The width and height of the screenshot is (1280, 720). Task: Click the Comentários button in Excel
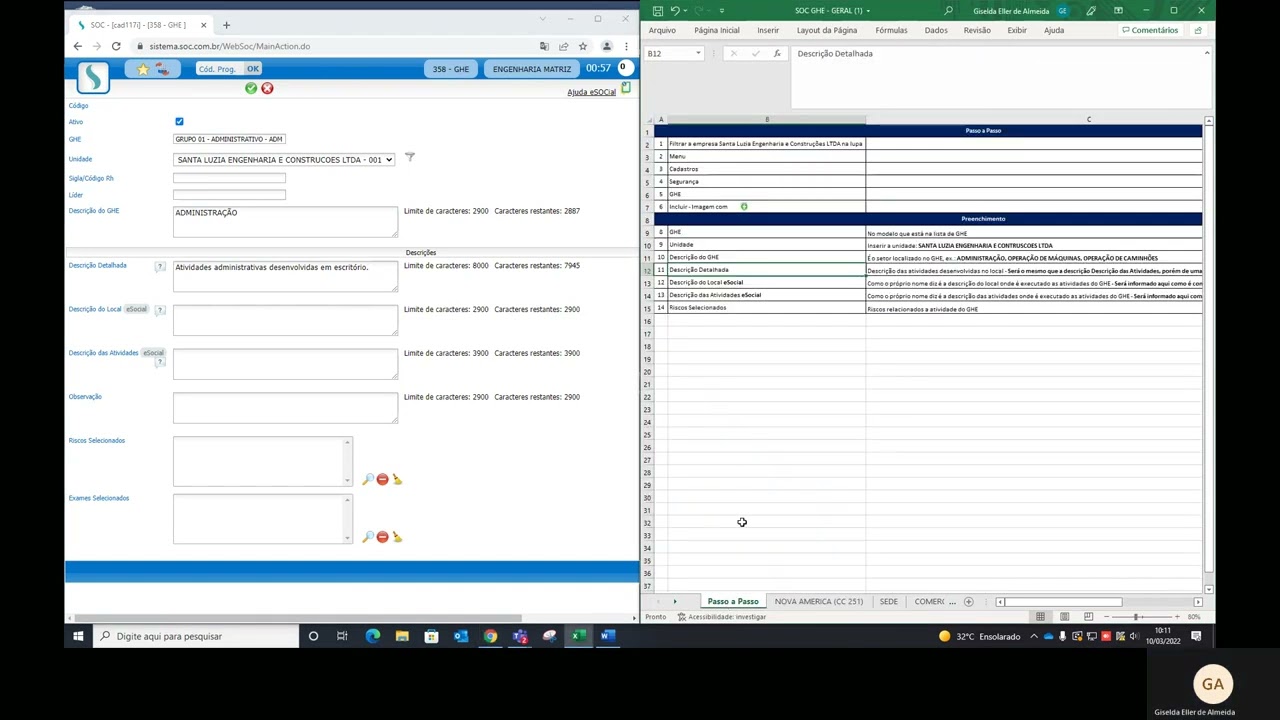pos(1149,30)
